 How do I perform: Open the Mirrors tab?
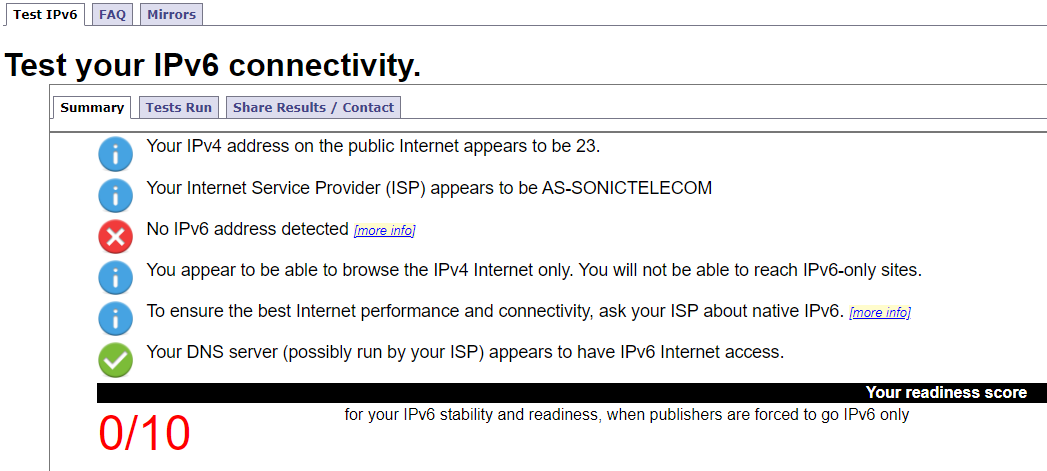172,14
